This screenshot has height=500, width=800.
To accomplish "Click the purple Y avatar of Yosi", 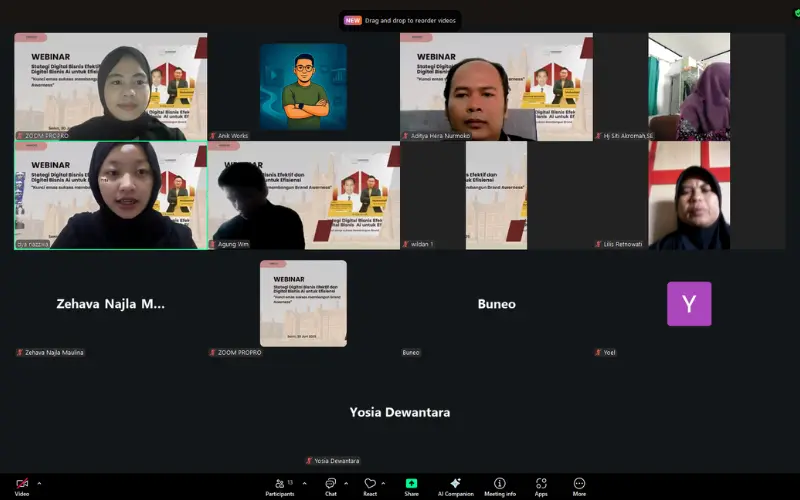I will [x=689, y=304].
